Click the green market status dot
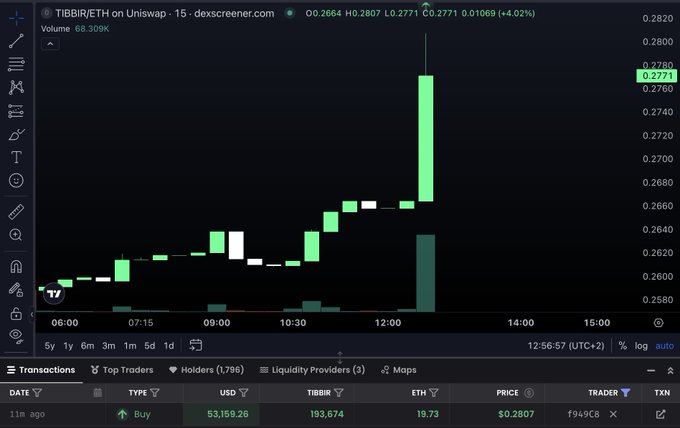 pyautogui.click(x=290, y=13)
